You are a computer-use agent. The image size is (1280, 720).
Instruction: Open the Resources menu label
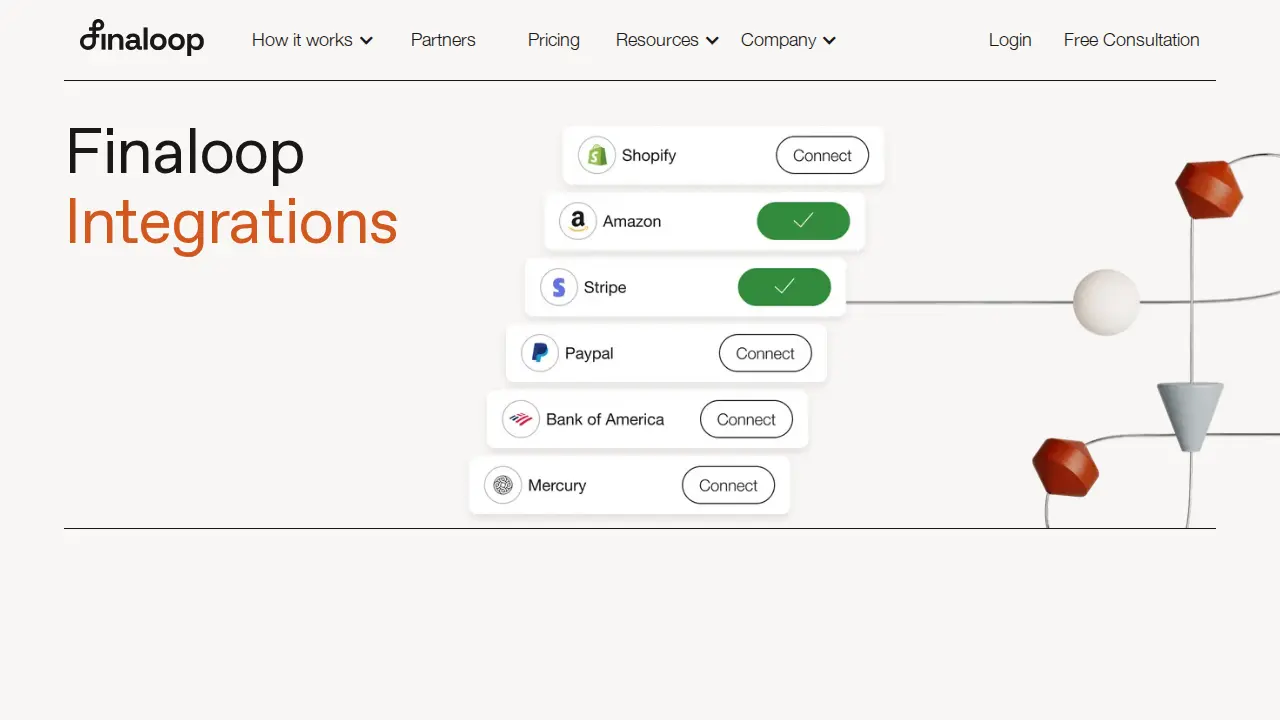click(x=657, y=40)
